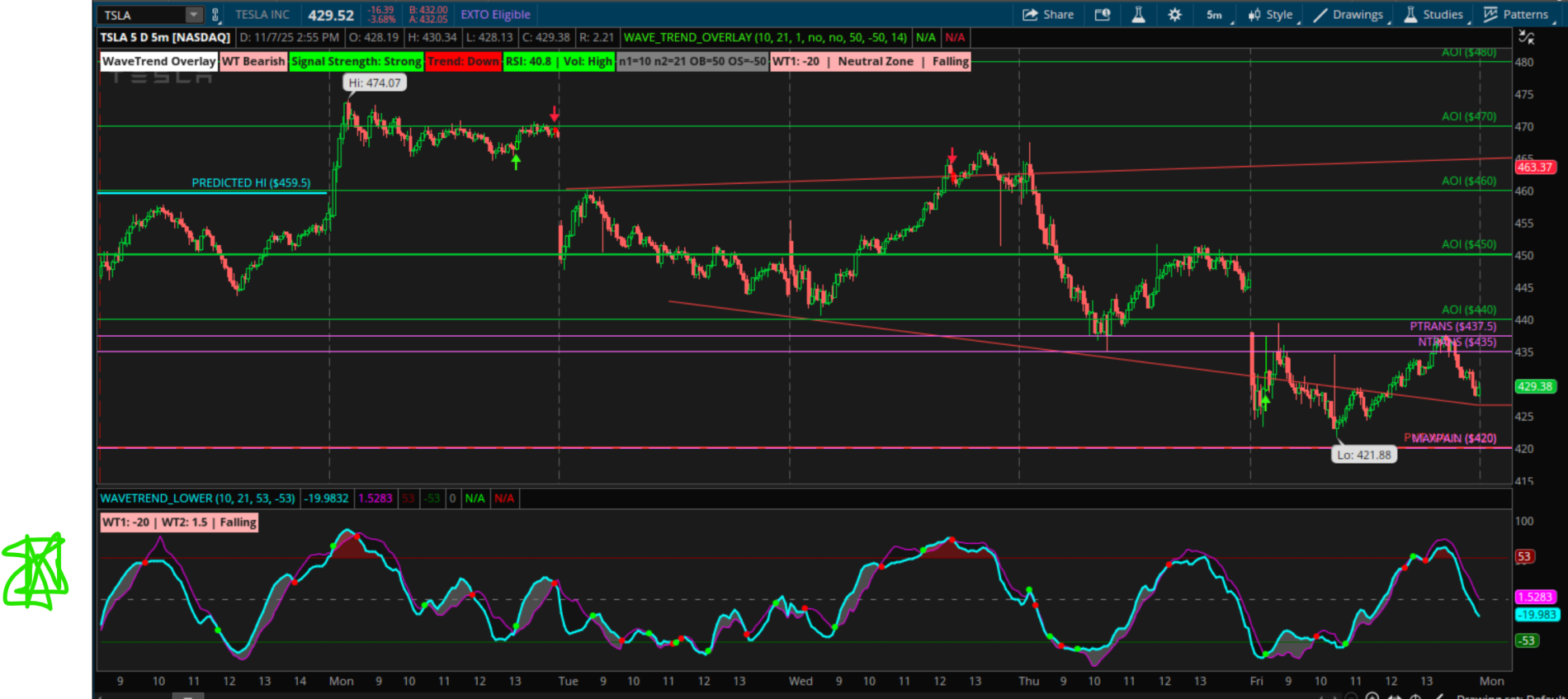Click the red down arrow signal above $470
Screen dimensions: 1568x699
coord(555,114)
